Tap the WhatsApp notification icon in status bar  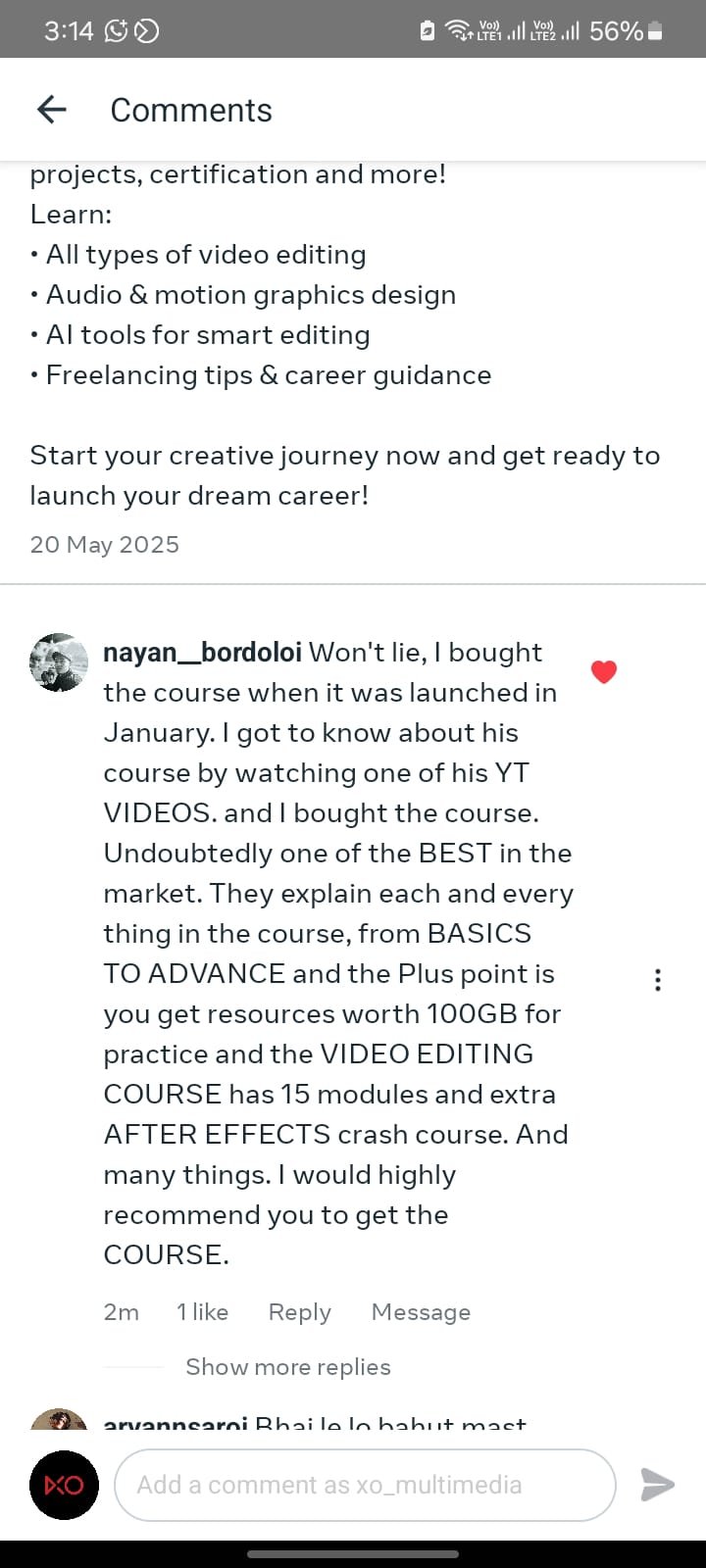coord(116,31)
